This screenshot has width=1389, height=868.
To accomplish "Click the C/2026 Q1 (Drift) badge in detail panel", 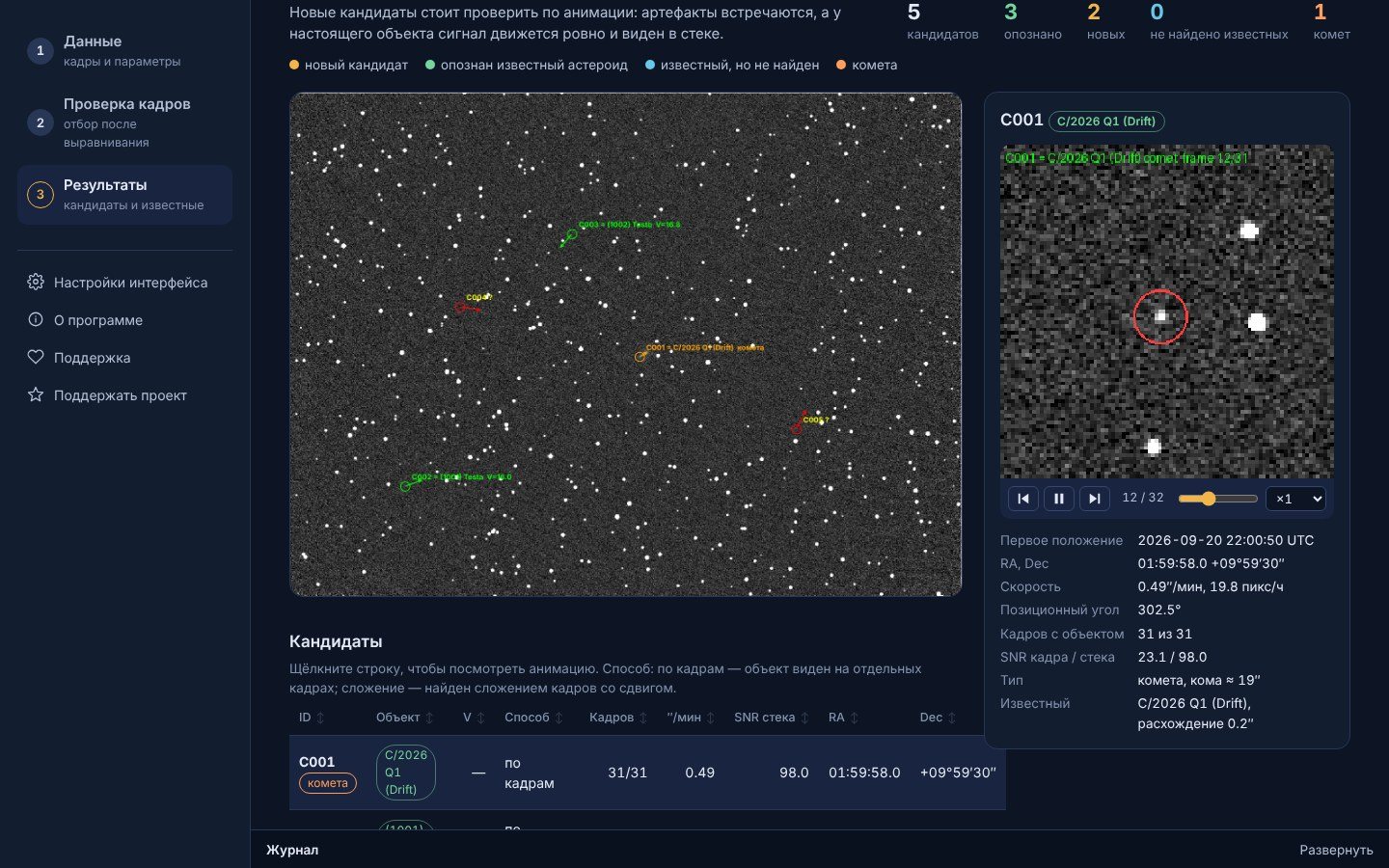I will 1106,121.
